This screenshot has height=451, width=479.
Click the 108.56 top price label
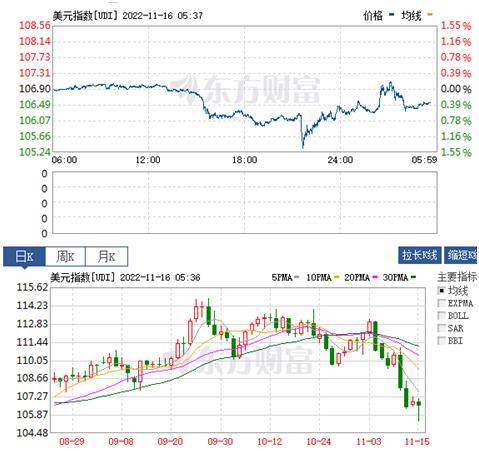tap(35, 25)
